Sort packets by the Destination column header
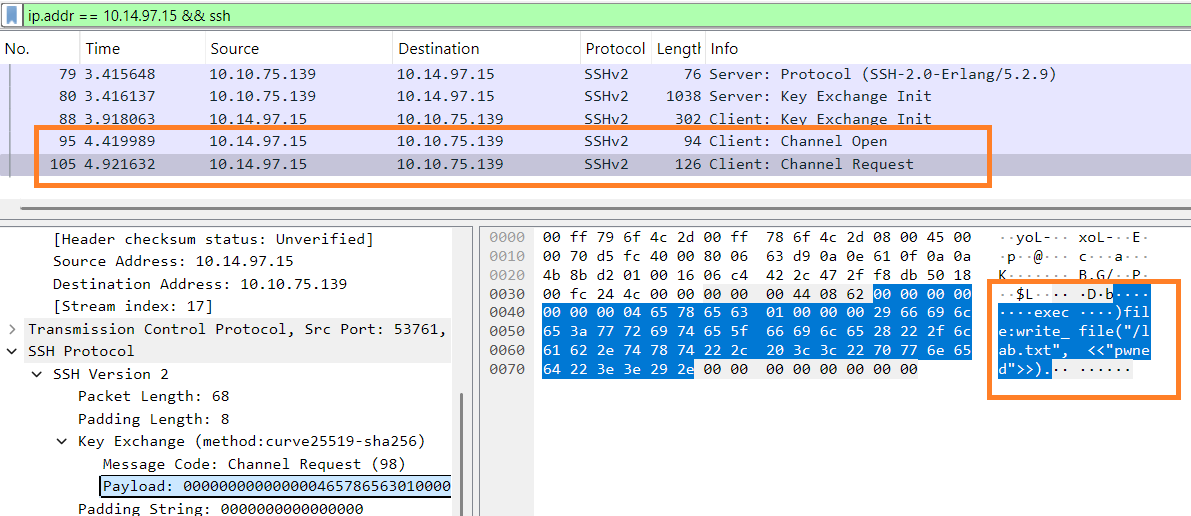 [486, 49]
